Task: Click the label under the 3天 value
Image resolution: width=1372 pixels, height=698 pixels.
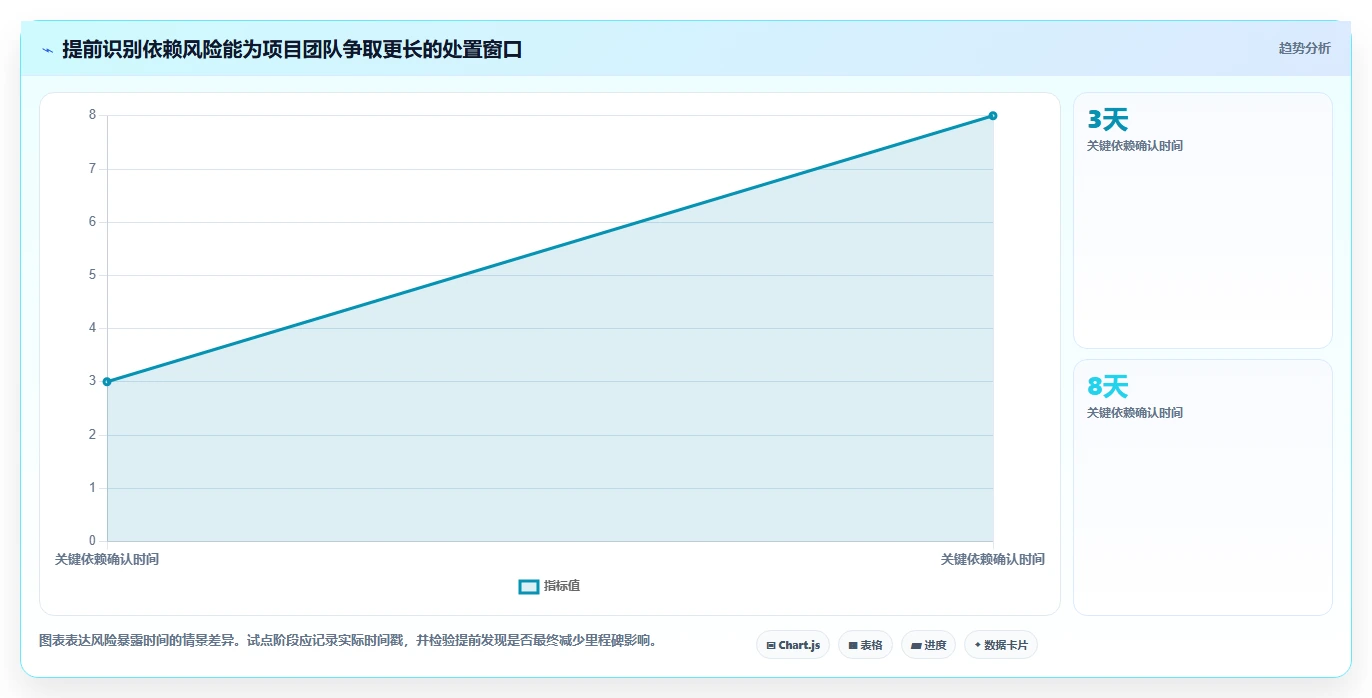Action: pos(1135,146)
